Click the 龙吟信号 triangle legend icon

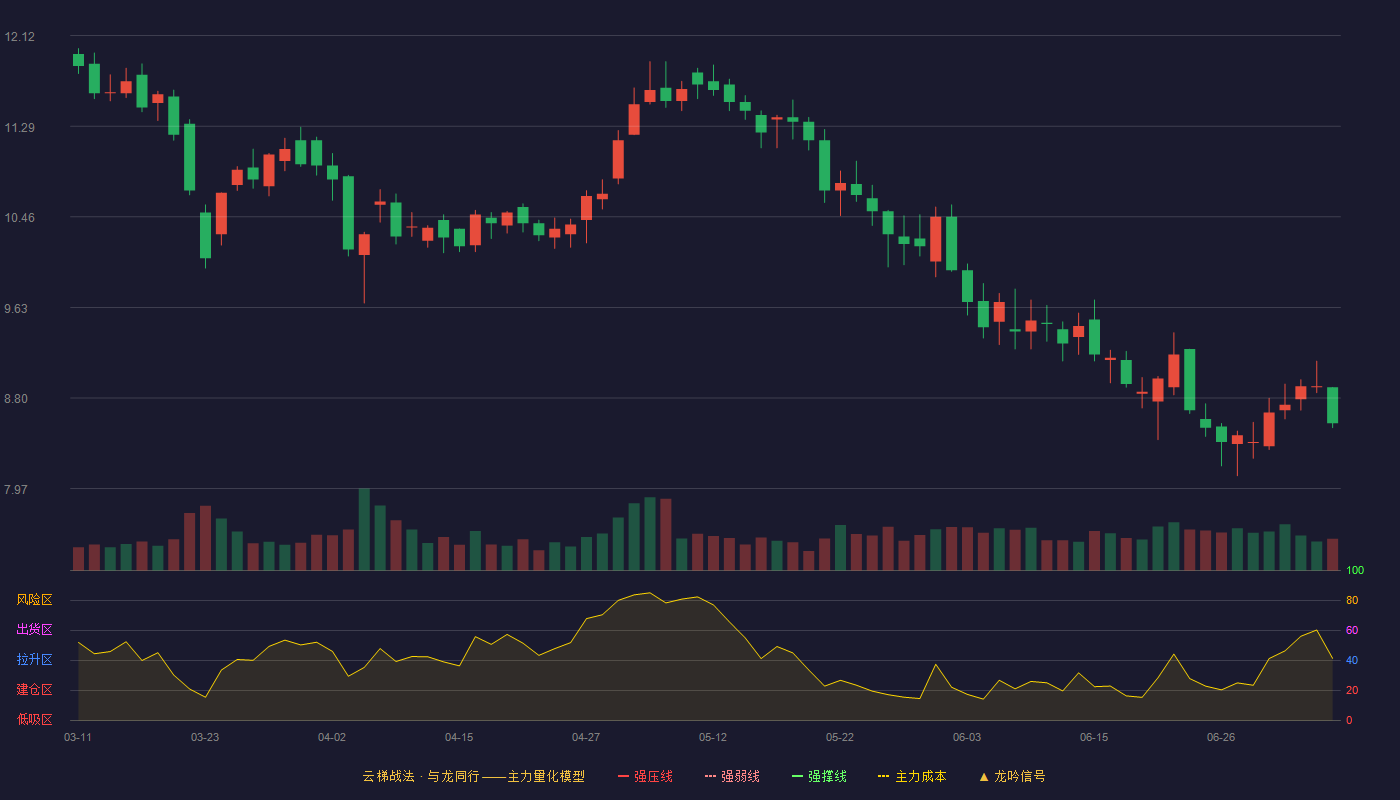(x=984, y=776)
